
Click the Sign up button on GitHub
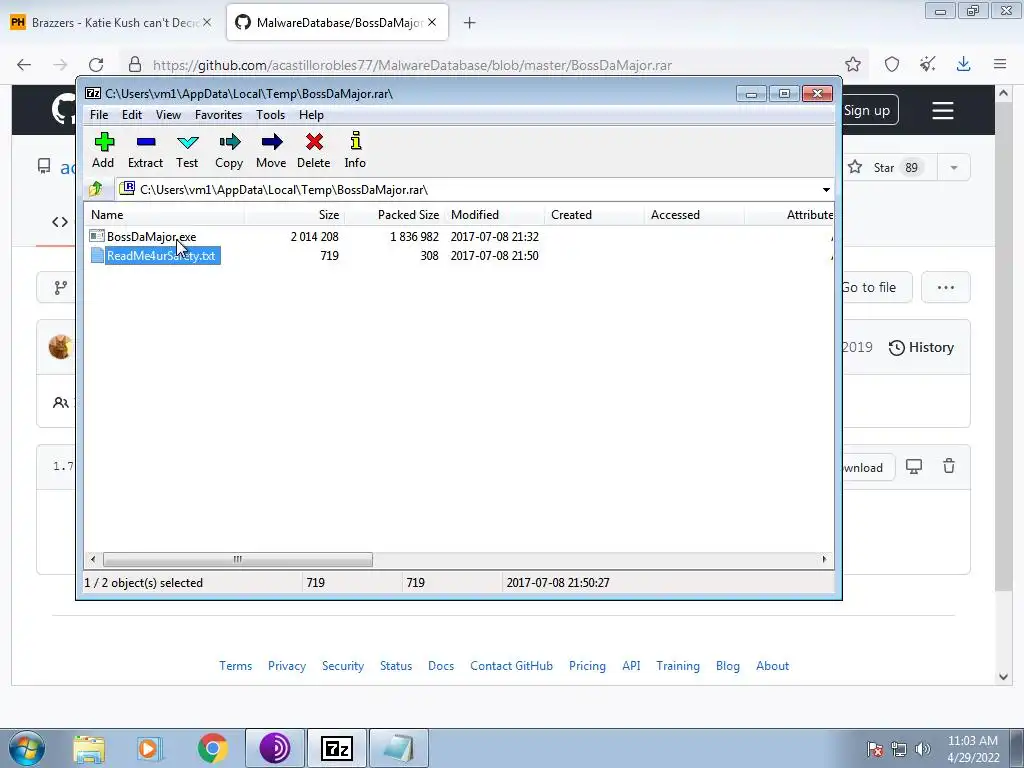click(867, 110)
